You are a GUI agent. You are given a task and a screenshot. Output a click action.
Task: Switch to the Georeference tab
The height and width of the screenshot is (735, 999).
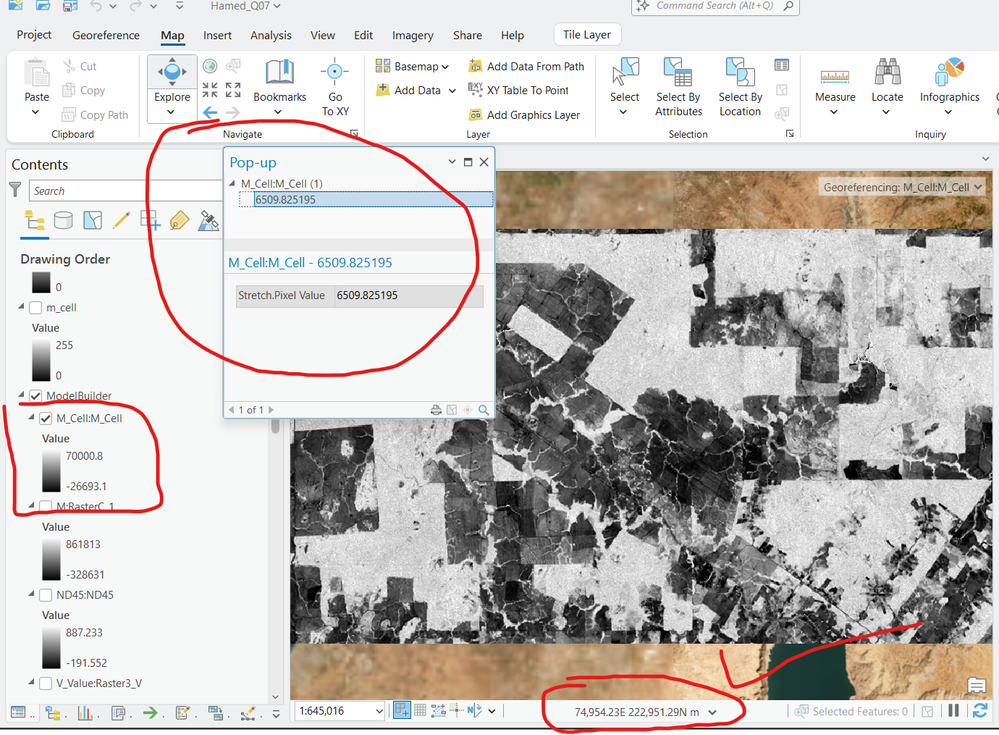tap(106, 35)
